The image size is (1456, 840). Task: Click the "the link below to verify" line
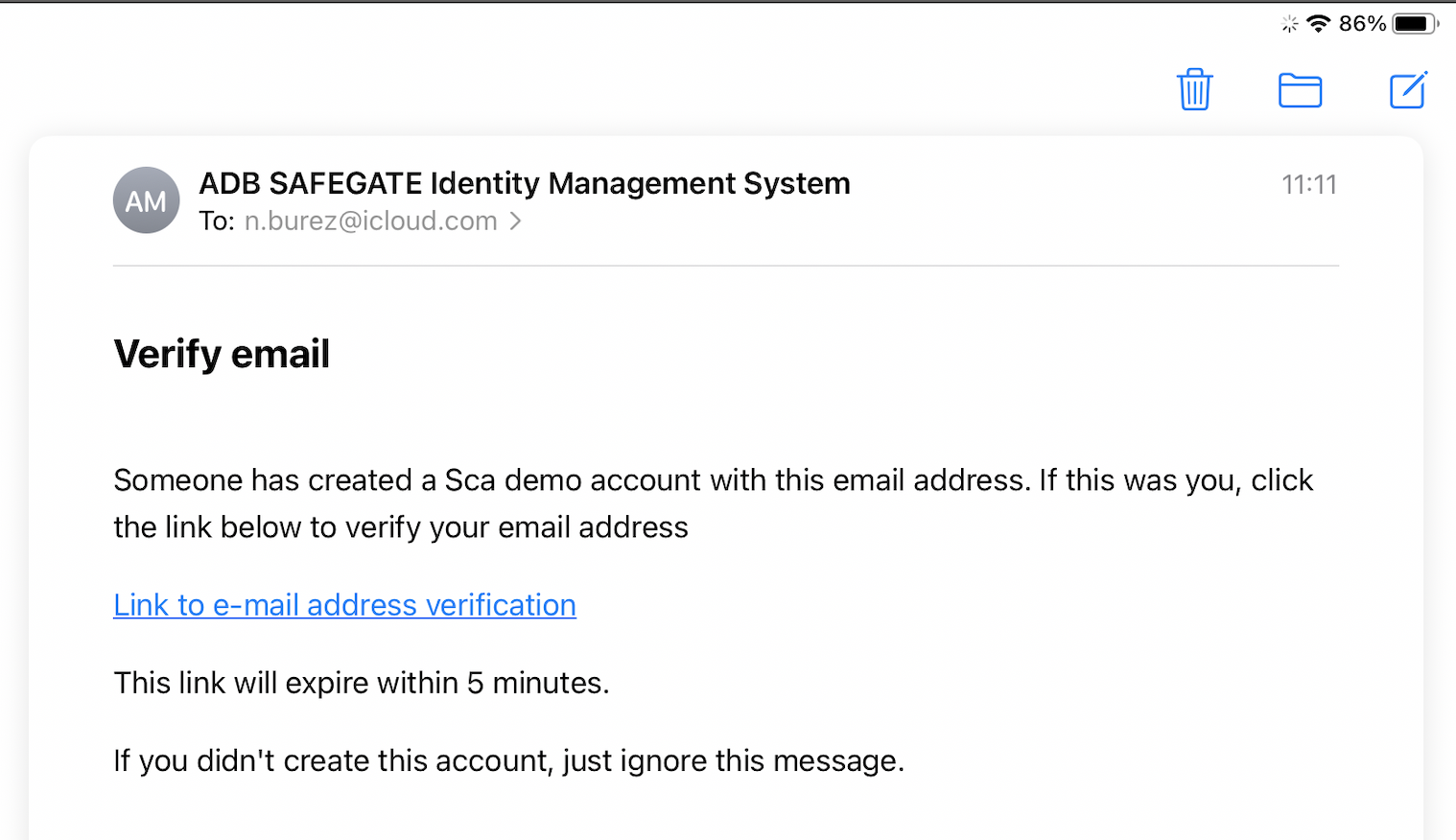(x=400, y=527)
